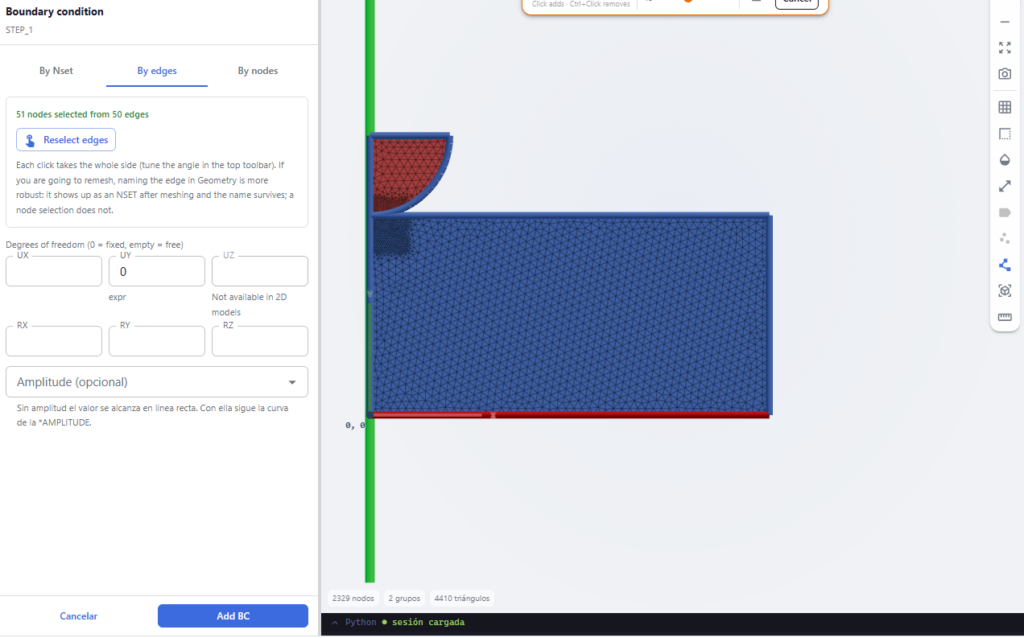1024x638 pixels.
Task: Select the By edges tab
Action: (157, 71)
